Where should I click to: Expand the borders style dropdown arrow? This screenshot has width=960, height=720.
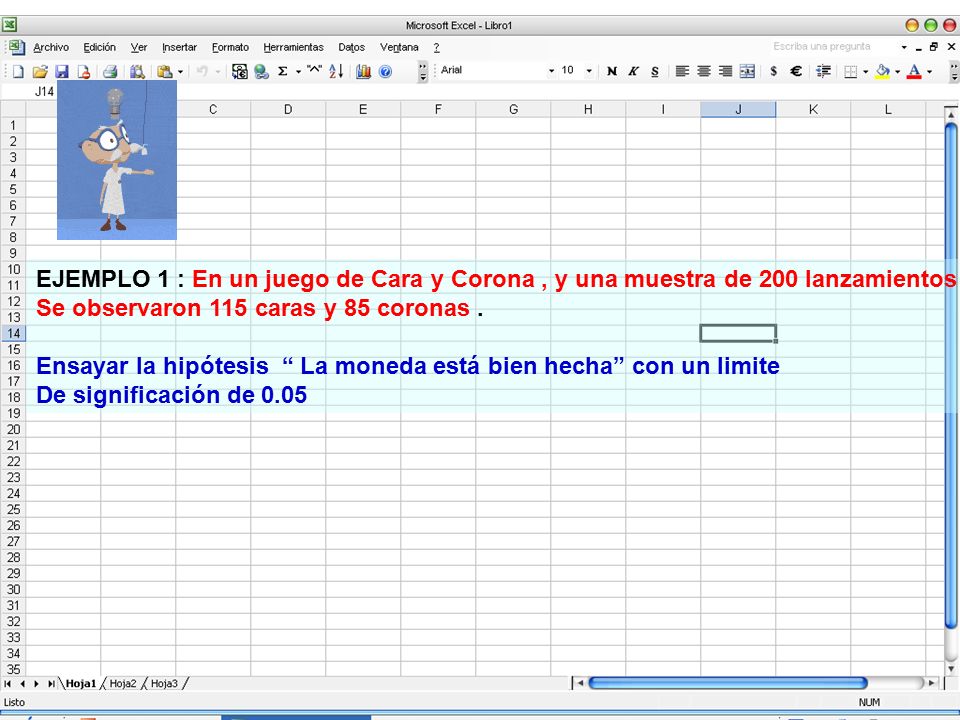click(866, 72)
